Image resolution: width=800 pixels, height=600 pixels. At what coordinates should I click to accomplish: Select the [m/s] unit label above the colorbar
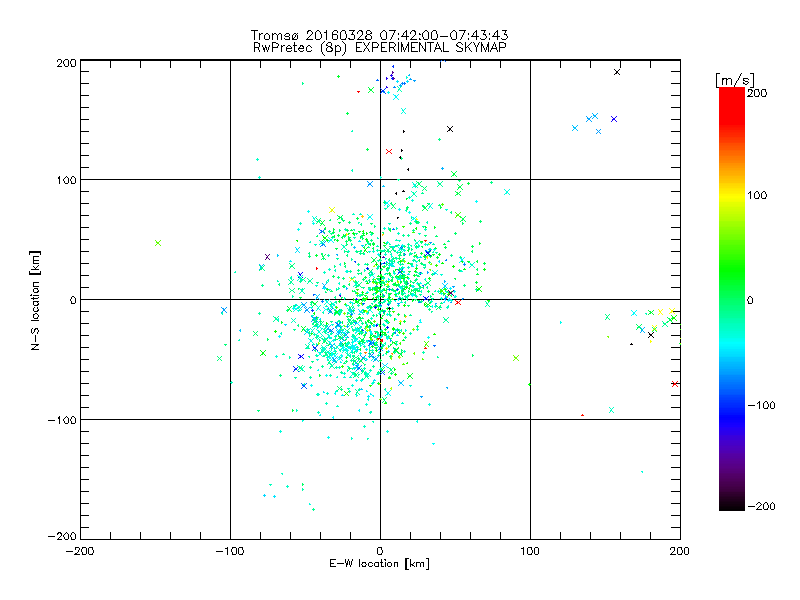(735, 80)
